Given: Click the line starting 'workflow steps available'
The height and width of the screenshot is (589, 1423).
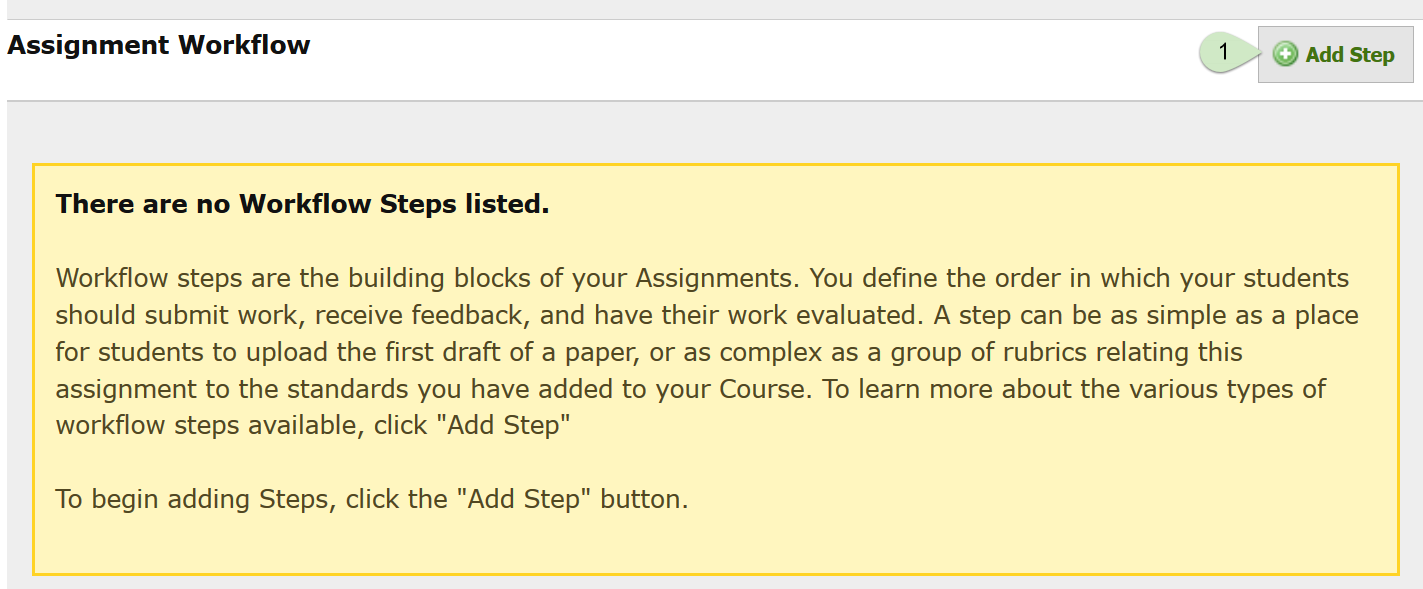Looking at the screenshot, I should pyautogui.click(x=313, y=425).
